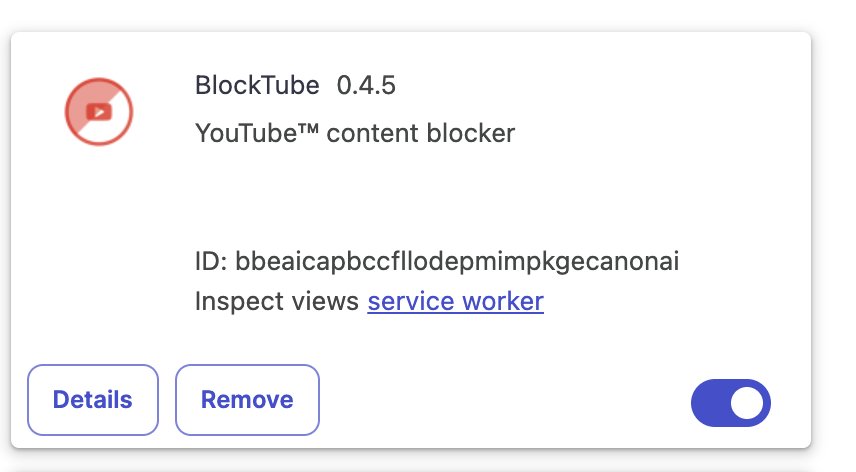Click the ID: label before the identifier
This screenshot has height=472, width=856.
tap(211, 261)
